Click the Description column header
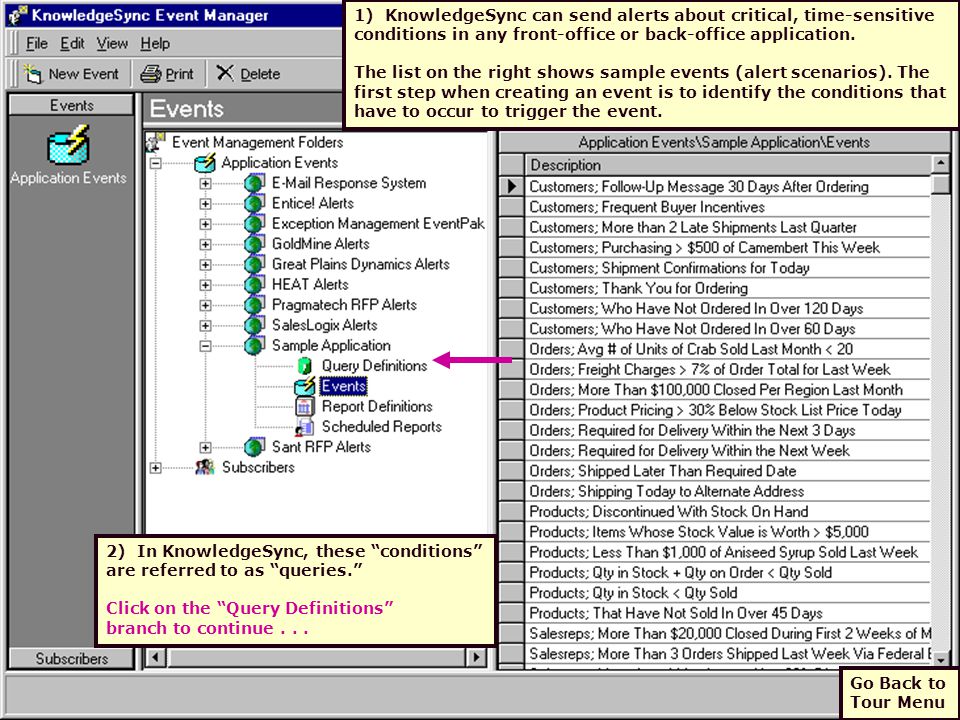Viewport: 960px width, 720px height. pyautogui.click(x=727, y=165)
